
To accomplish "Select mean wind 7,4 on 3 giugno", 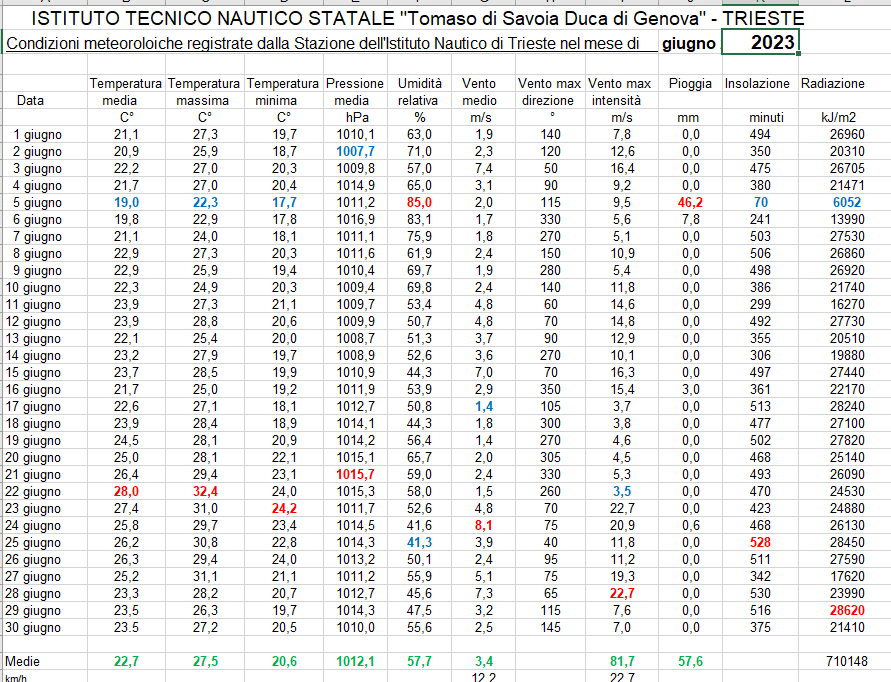I will click(x=484, y=169).
